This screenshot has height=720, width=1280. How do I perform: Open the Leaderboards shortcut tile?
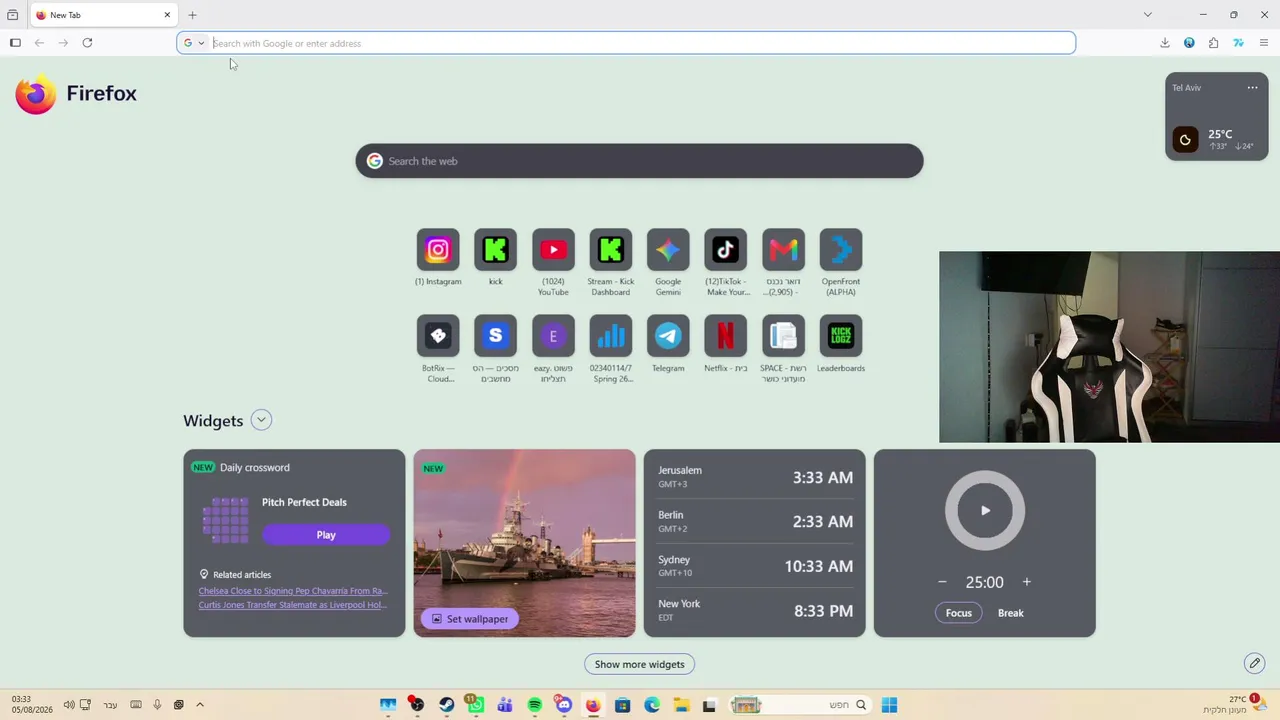click(840, 336)
